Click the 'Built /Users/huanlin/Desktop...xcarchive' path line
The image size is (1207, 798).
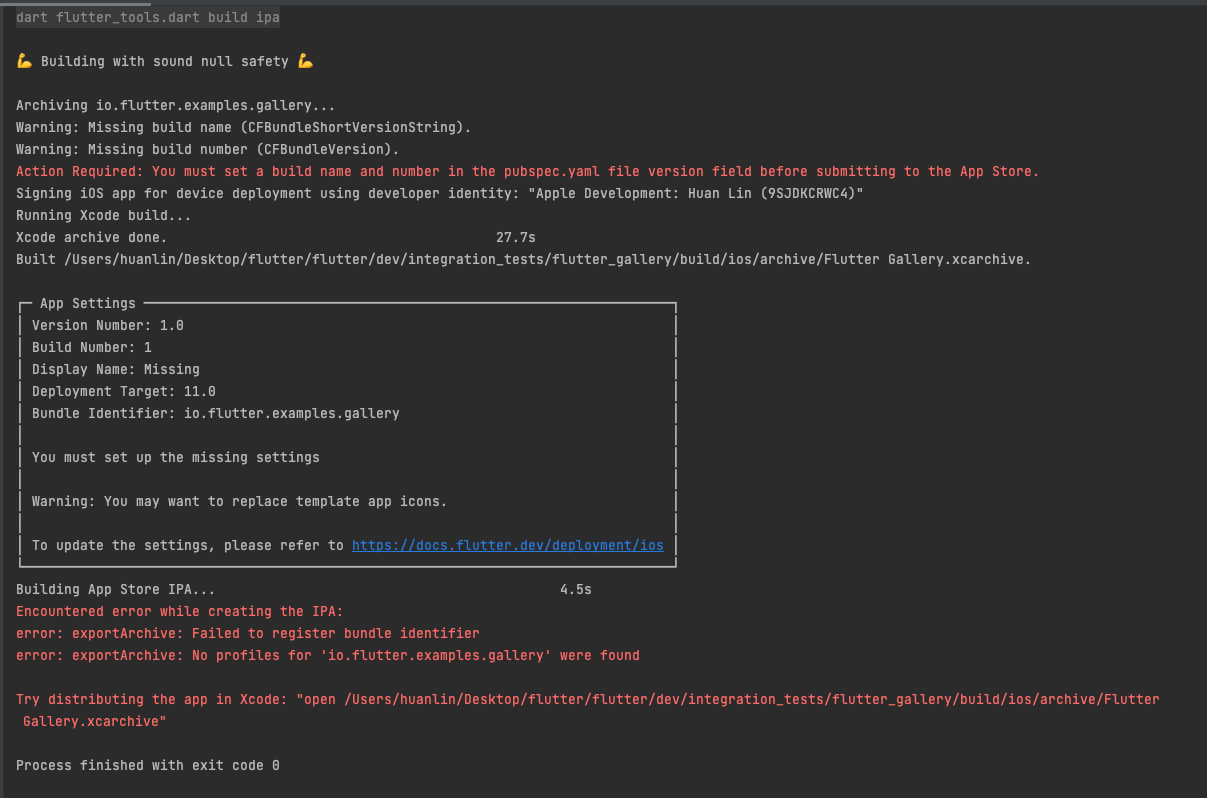[x=523, y=259]
